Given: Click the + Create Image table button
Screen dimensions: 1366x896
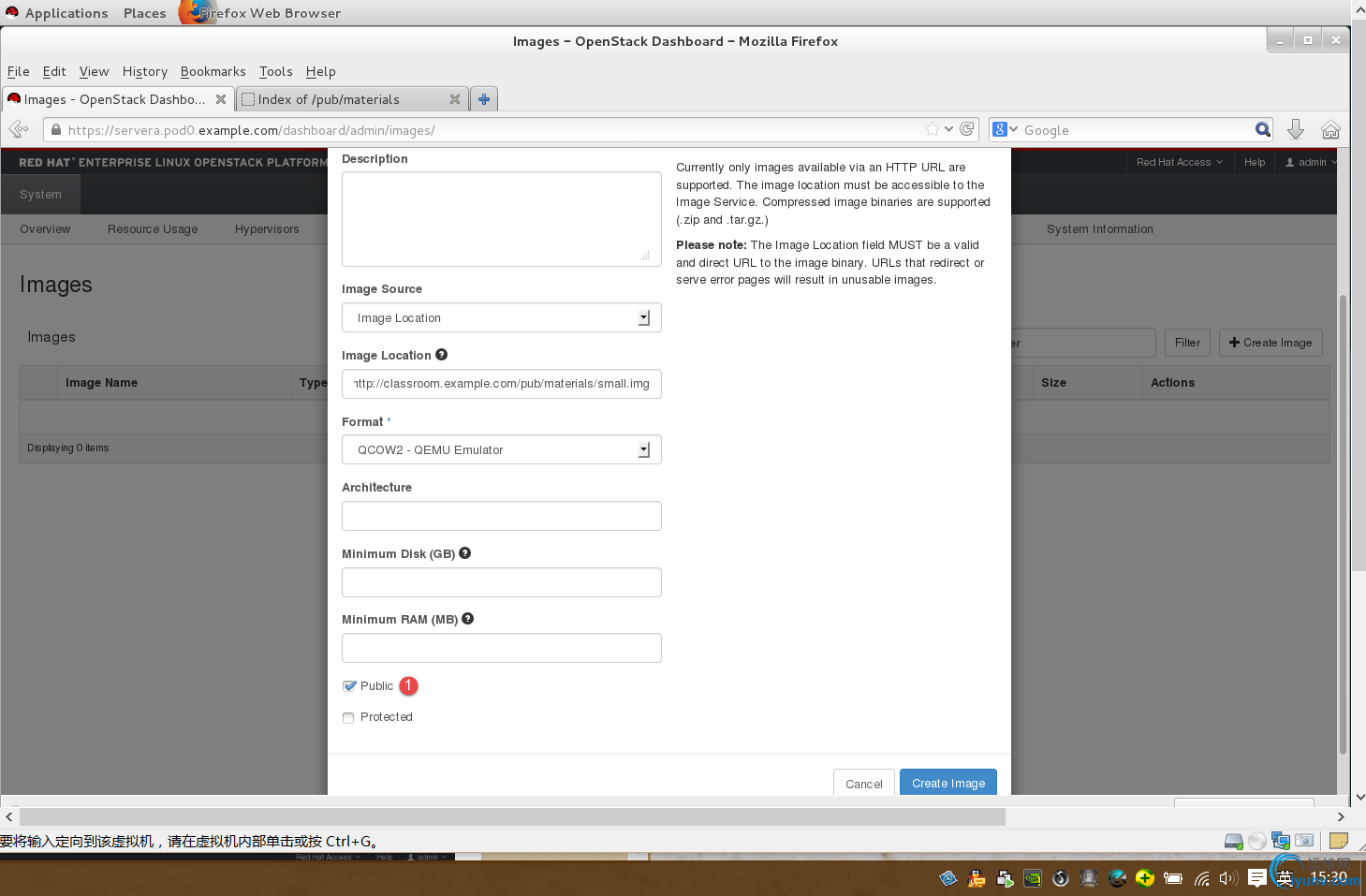Looking at the screenshot, I should [1271, 343].
